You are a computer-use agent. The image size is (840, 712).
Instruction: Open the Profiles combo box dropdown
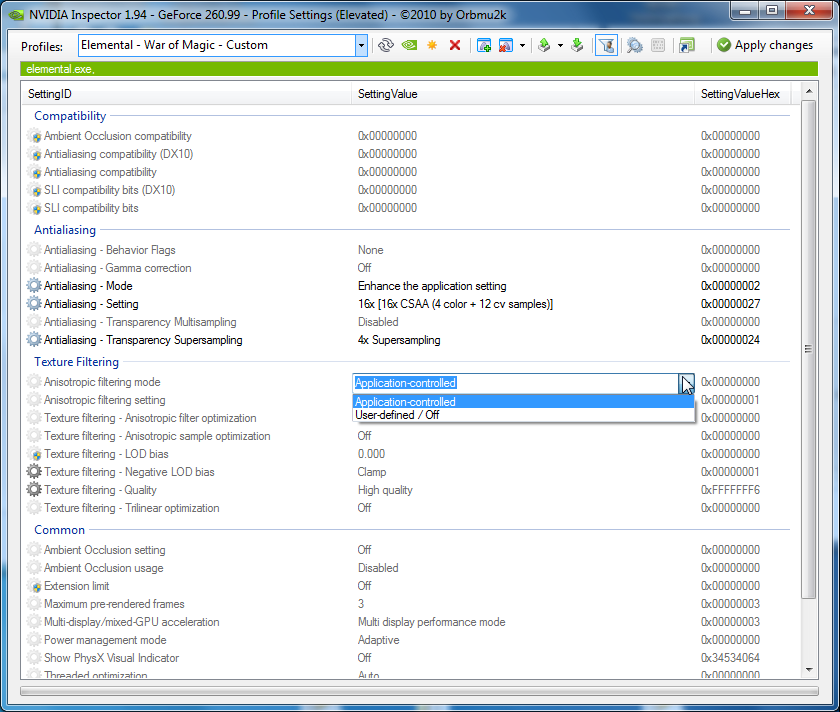click(x=361, y=45)
